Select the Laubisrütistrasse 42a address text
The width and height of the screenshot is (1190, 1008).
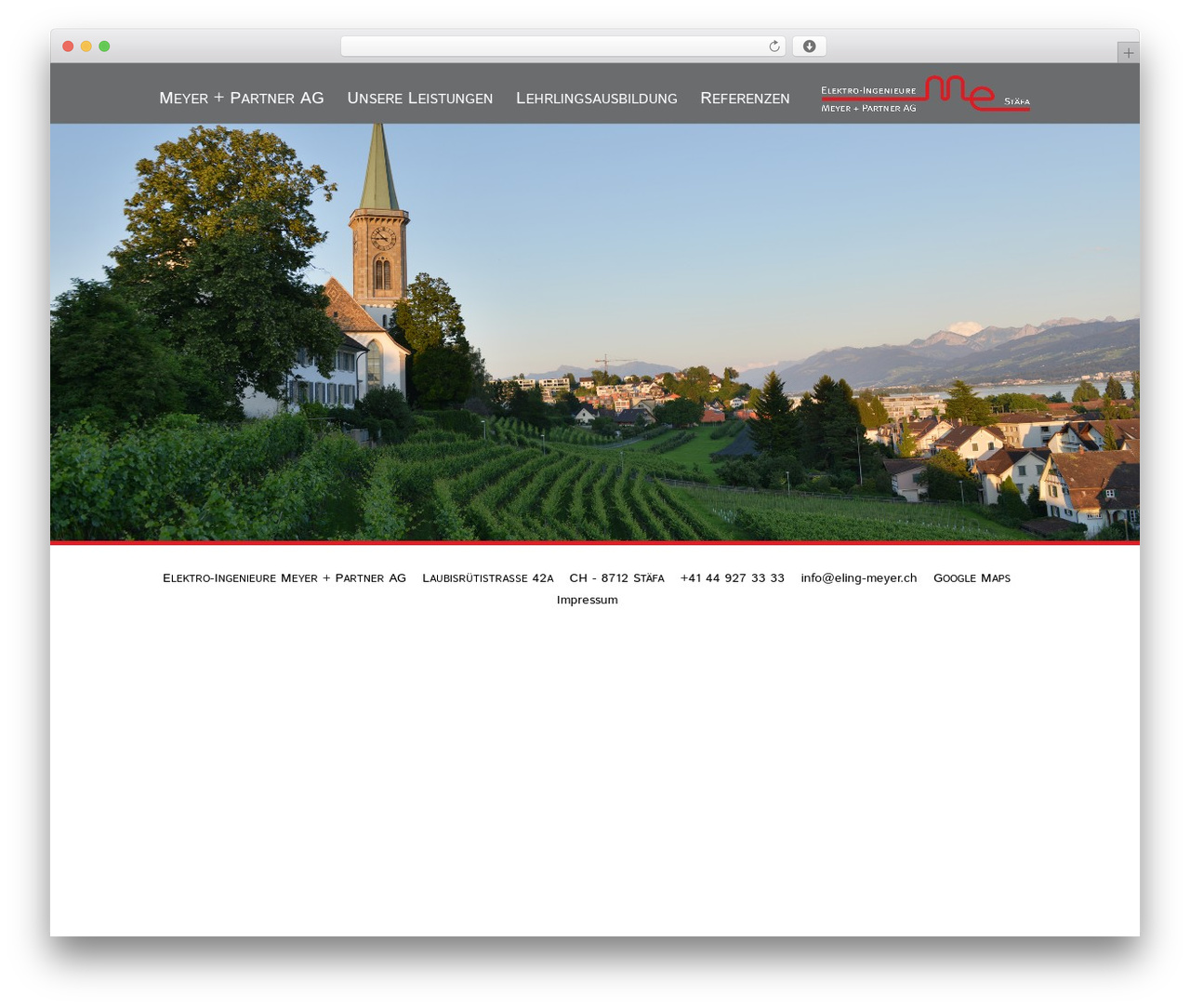(488, 577)
